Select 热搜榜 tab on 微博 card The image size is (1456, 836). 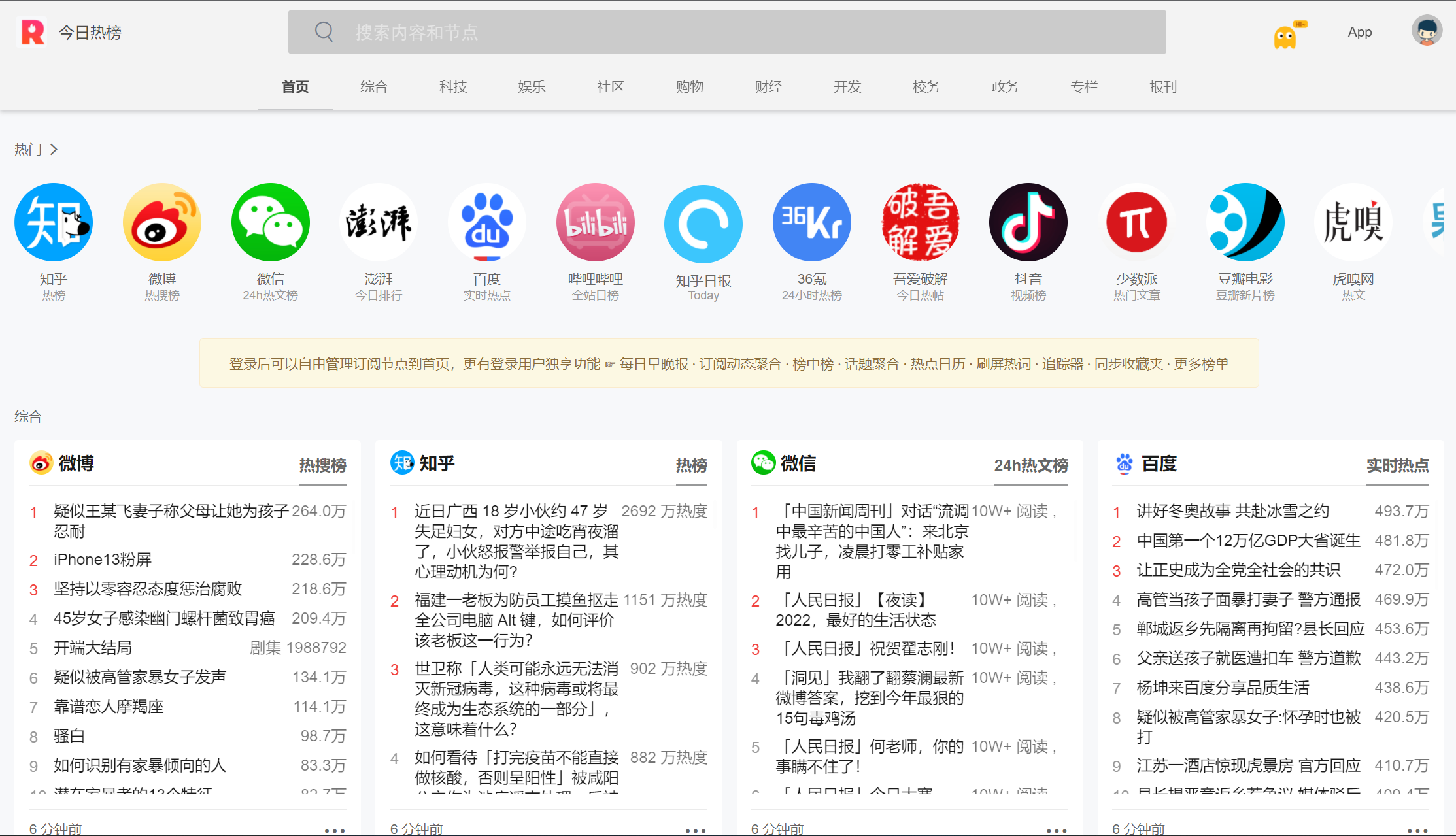tap(323, 465)
